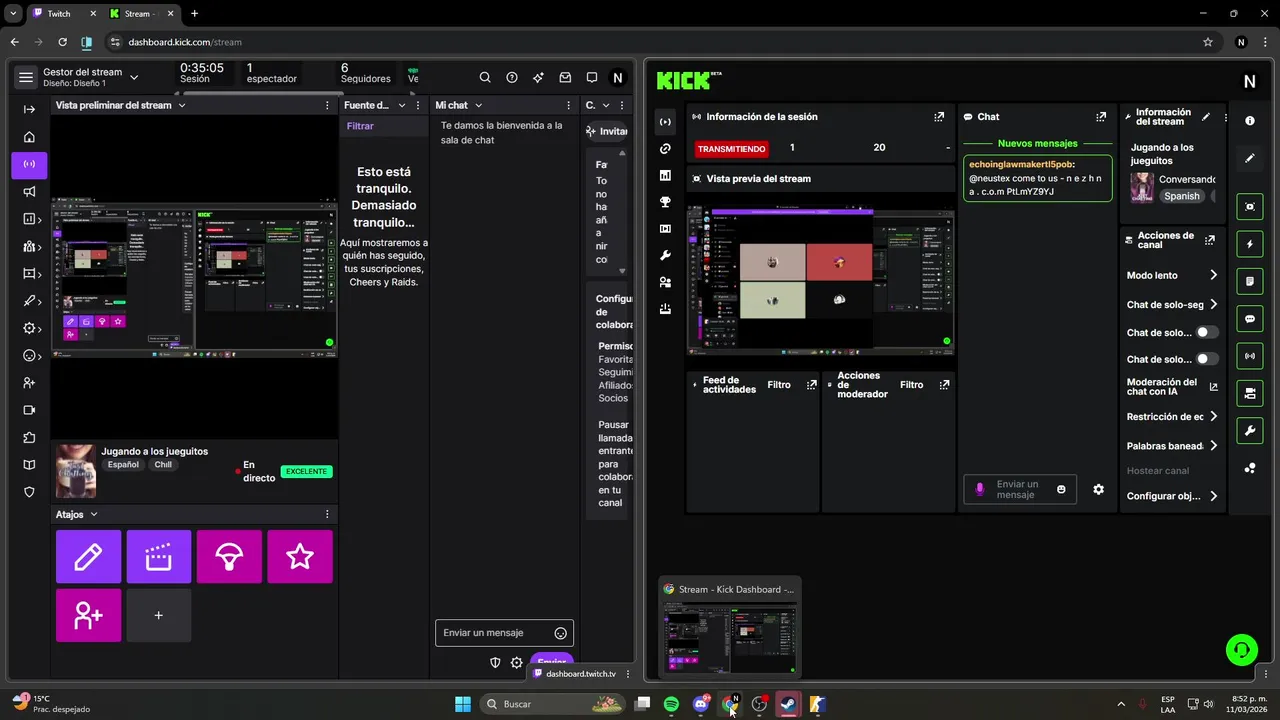The height and width of the screenshot is (720, 1280).
Task: Expand Atajos panel dropdown
Action: pos(94,514)
